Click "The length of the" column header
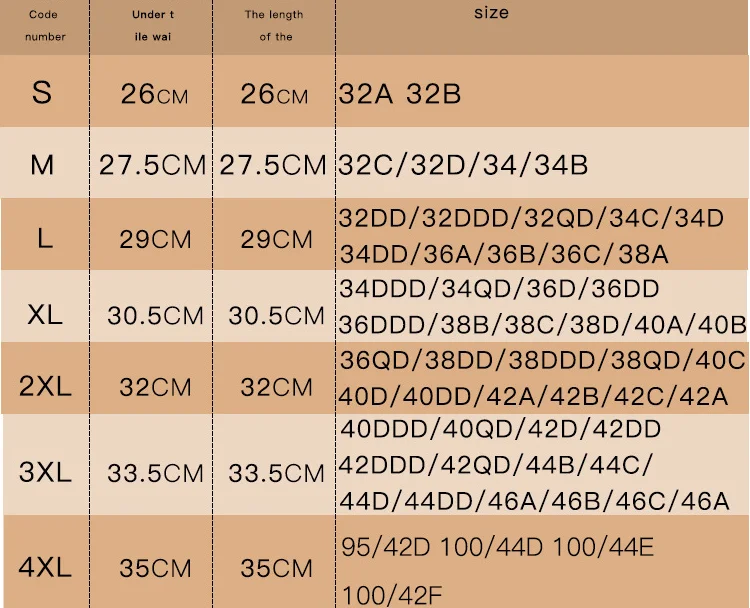 pyautogui.click(x=274, y=26)
